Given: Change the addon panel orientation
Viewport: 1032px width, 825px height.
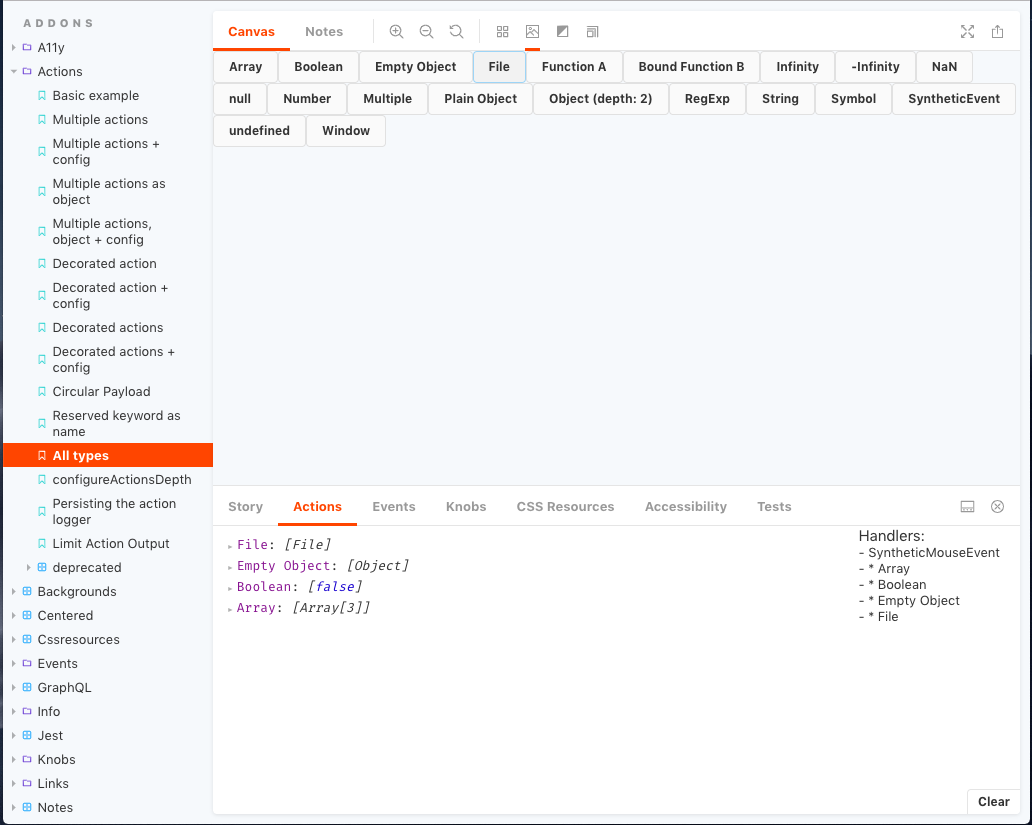Looking at the screenshot, I should (x=967, y=506).
